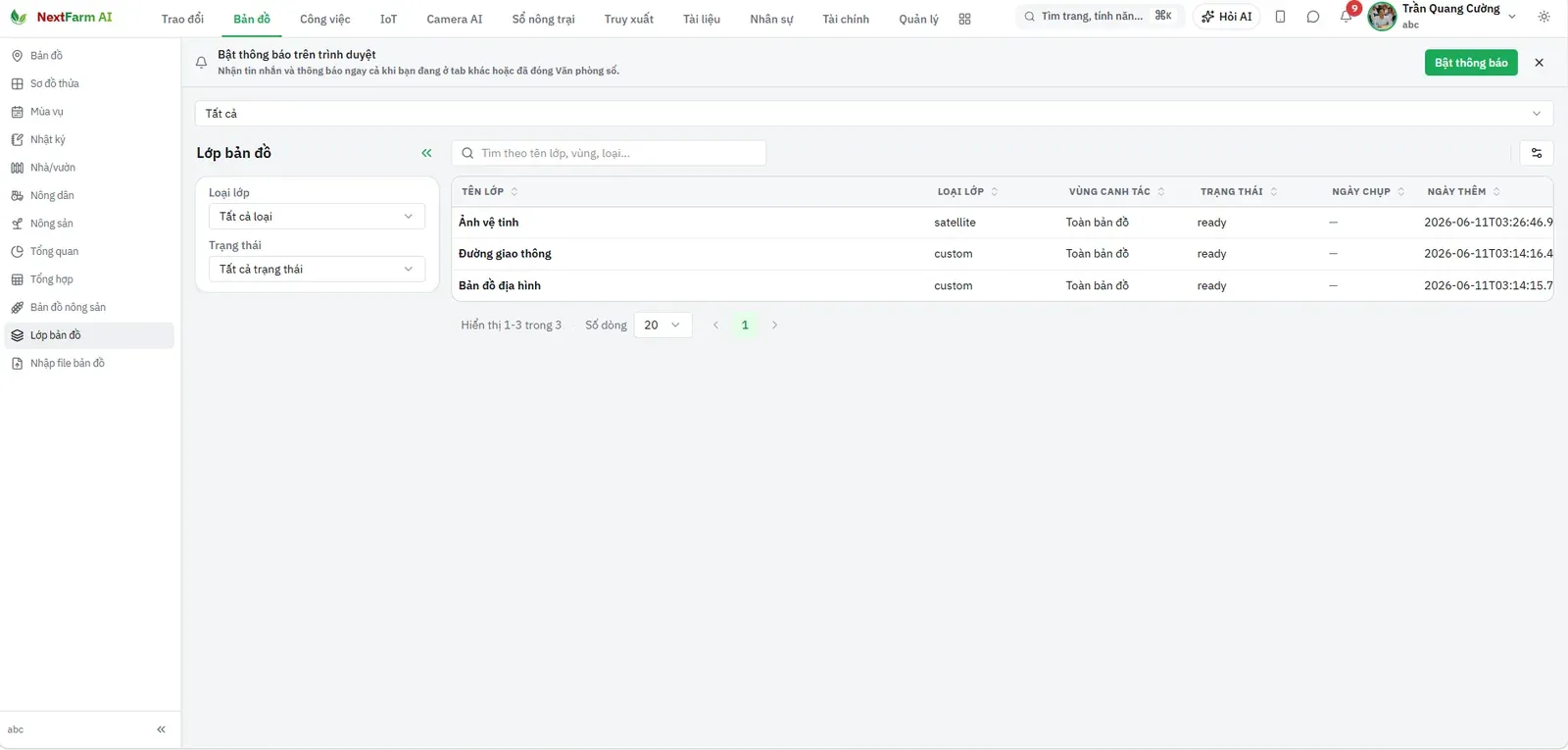Sort by Trạng thái column
The height and width of the screenshot is (750, 1568).
[x=1239, y=191]
